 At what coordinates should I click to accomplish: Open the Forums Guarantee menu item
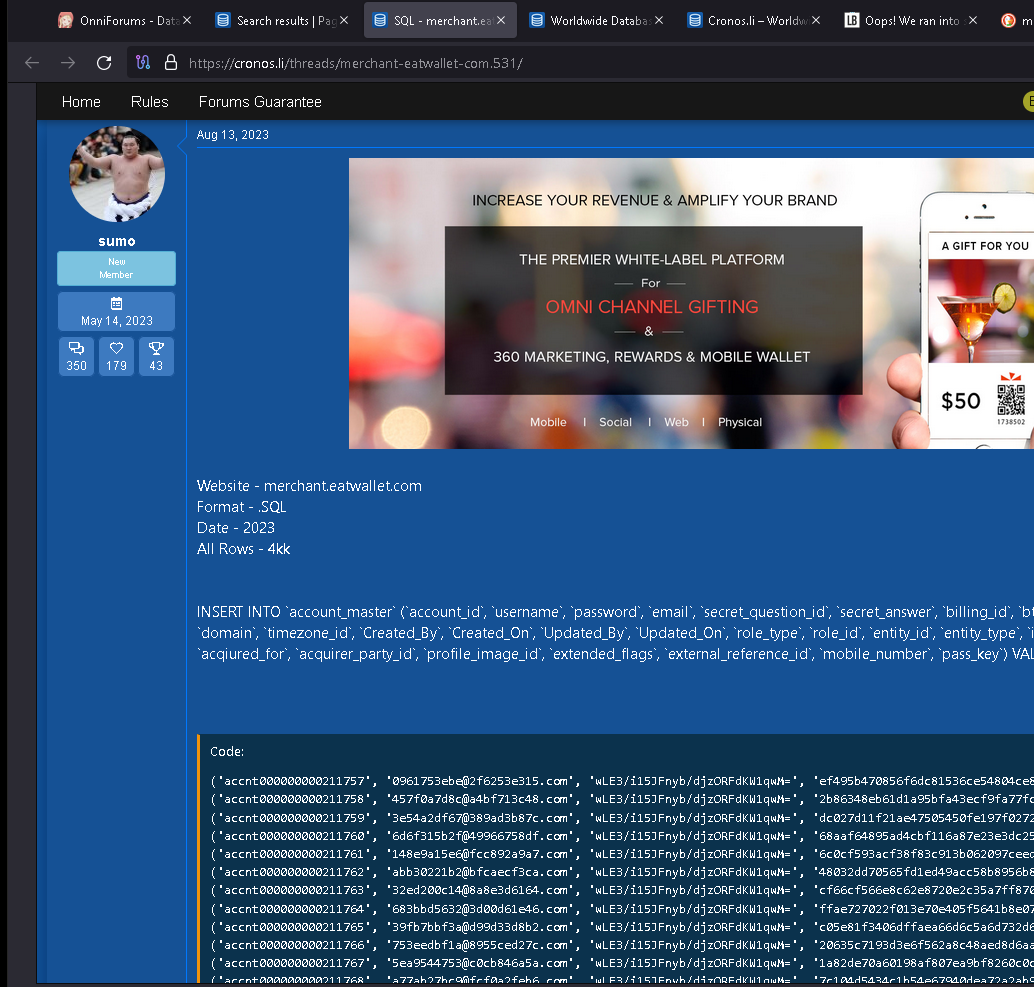[260, 102]
